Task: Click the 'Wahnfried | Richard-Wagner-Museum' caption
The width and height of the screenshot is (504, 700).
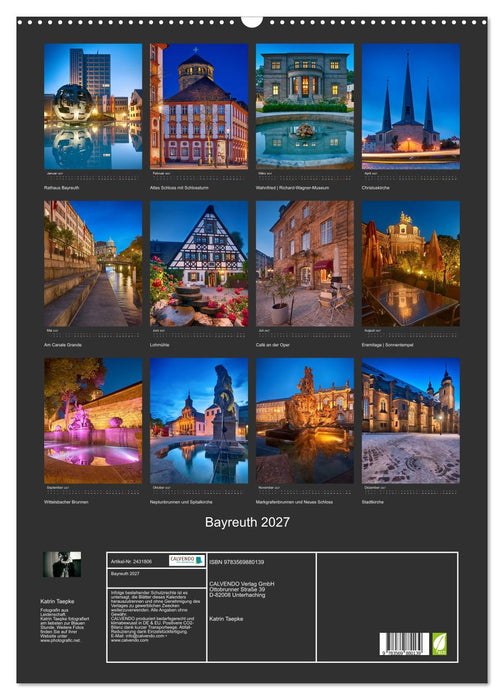Action: [292, 188]
